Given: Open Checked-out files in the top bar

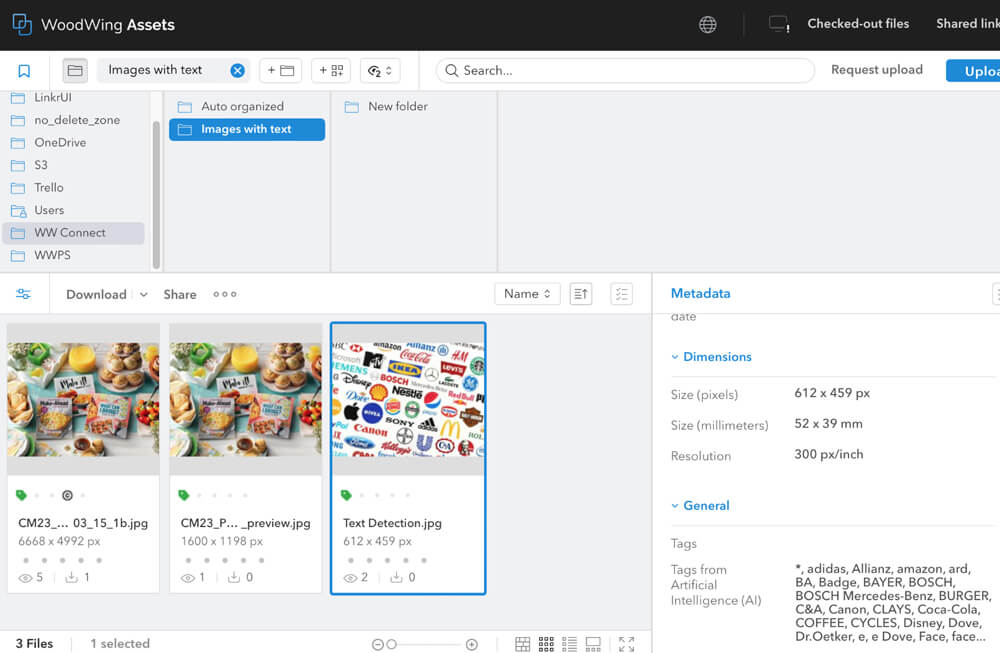Looking at the screenshot, I should point(858,24).
